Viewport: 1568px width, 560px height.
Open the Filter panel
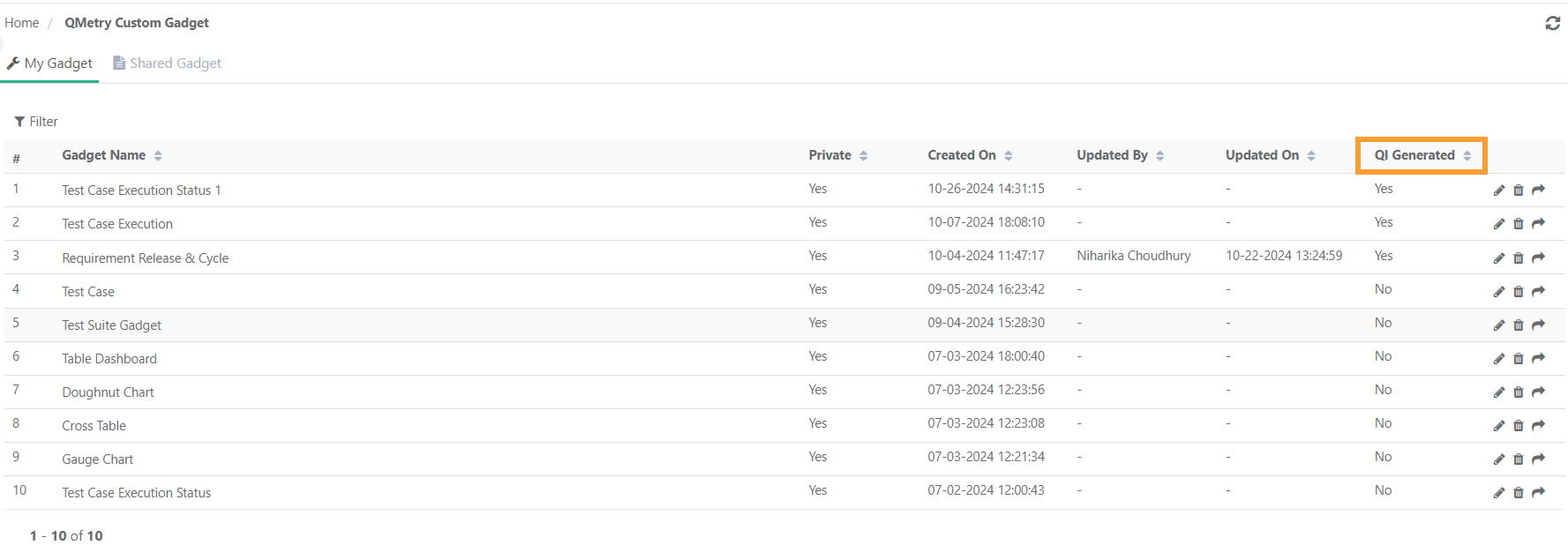click(36, 122)
